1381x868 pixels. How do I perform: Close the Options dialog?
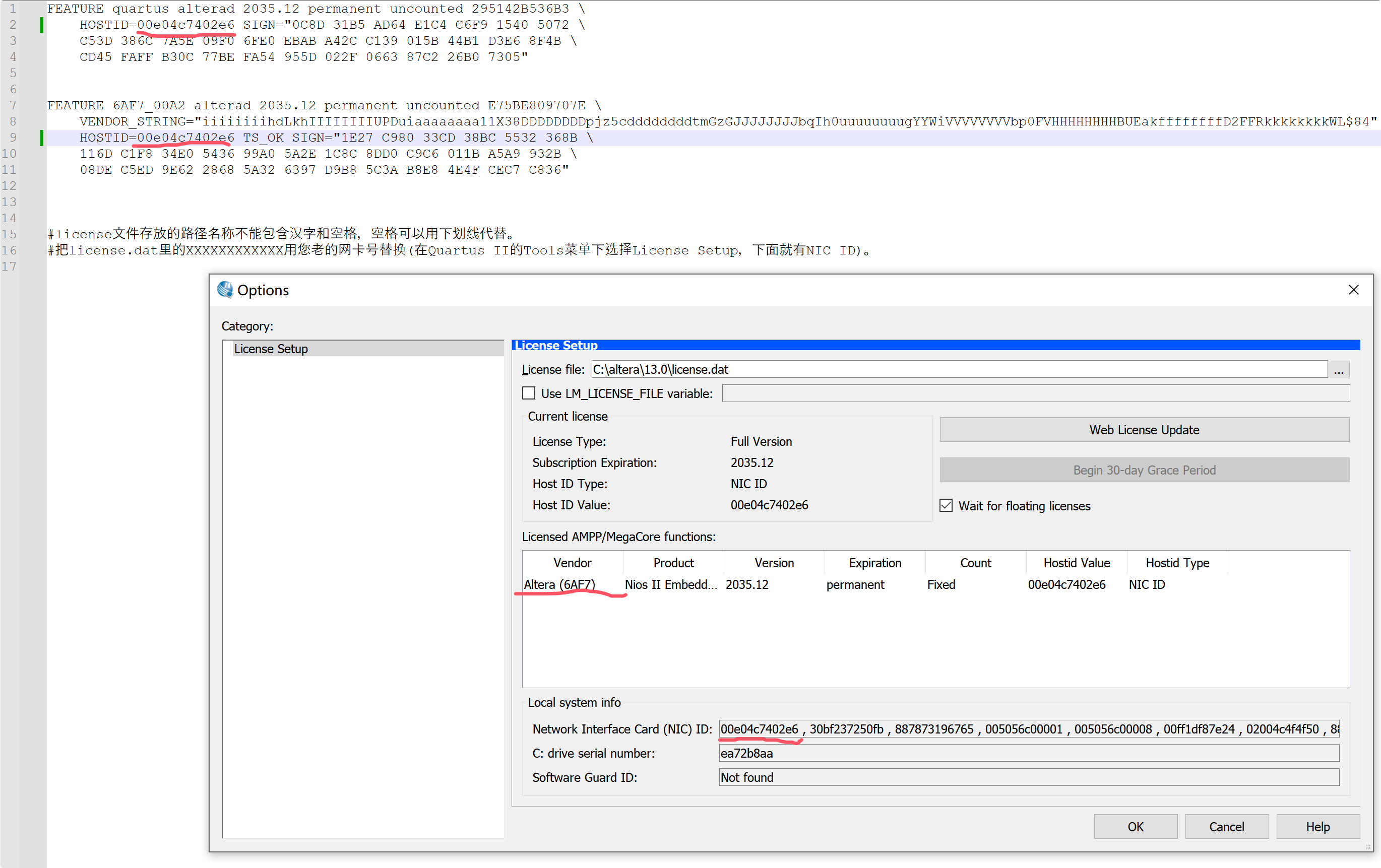[x=1353, y=290]
